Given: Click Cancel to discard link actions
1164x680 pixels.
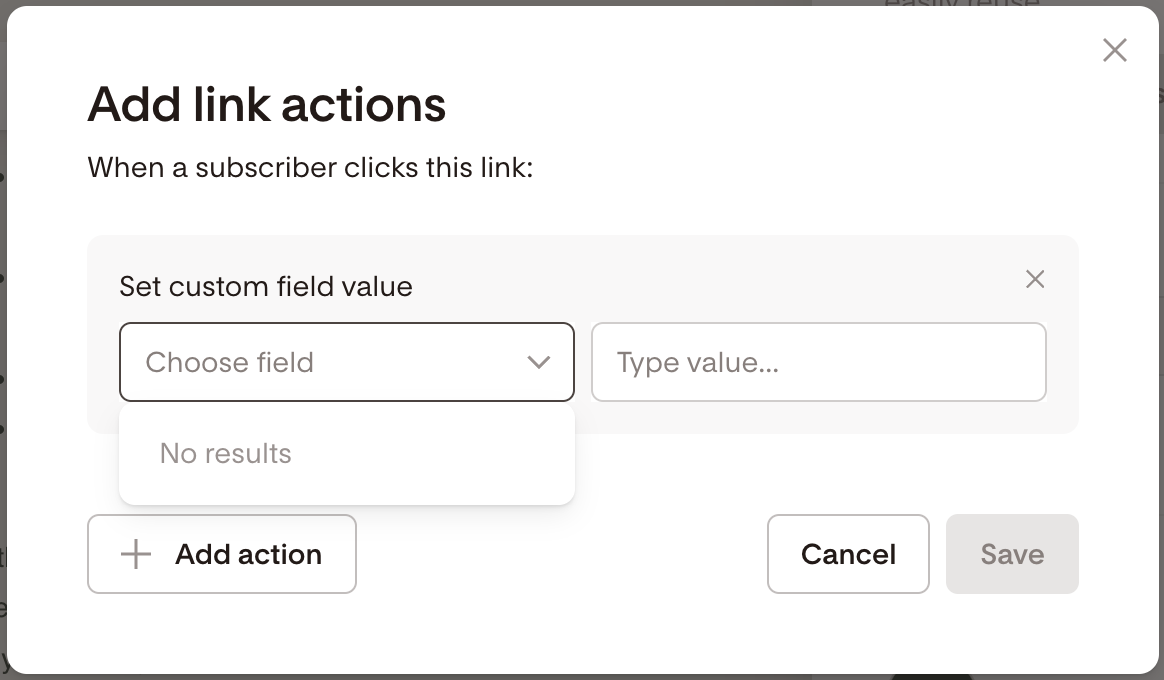Looking at the screenshot, I should tap(848, 554).
